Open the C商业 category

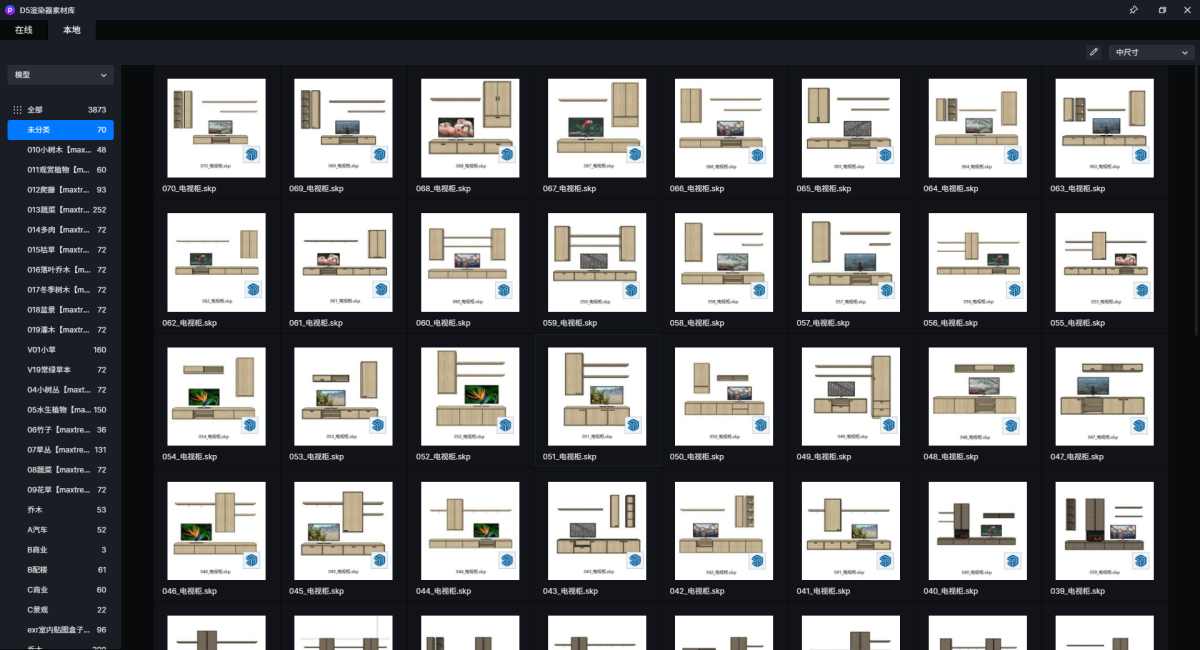click(x=60, y=590)
